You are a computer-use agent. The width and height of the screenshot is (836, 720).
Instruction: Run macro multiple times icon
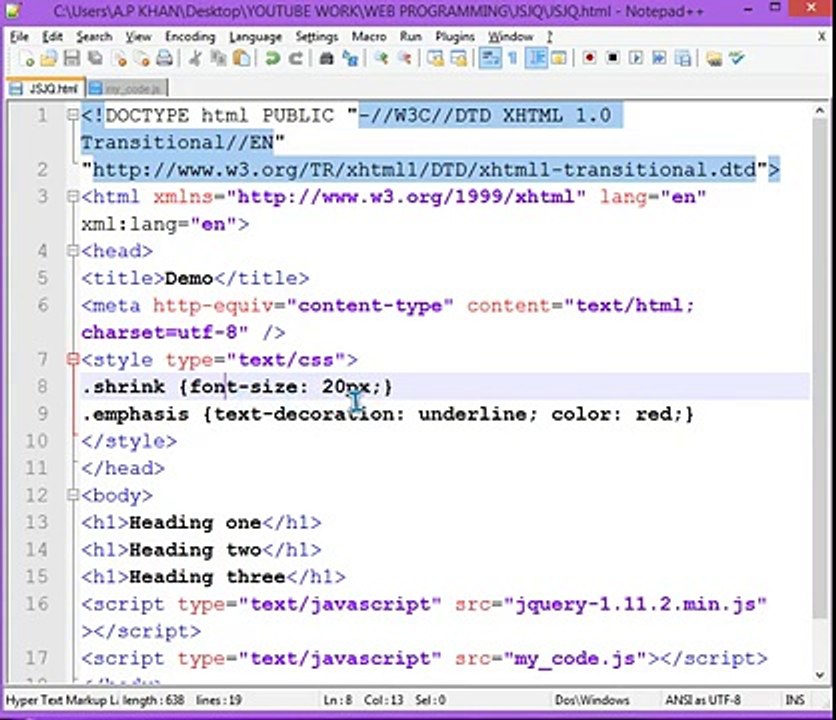click(659, 58)
